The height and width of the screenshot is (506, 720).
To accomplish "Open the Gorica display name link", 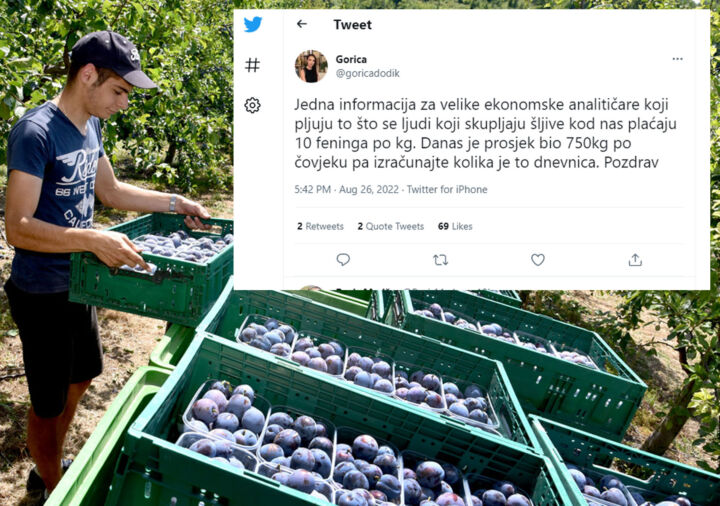I will pyautogui.click(x=351, y=59).
